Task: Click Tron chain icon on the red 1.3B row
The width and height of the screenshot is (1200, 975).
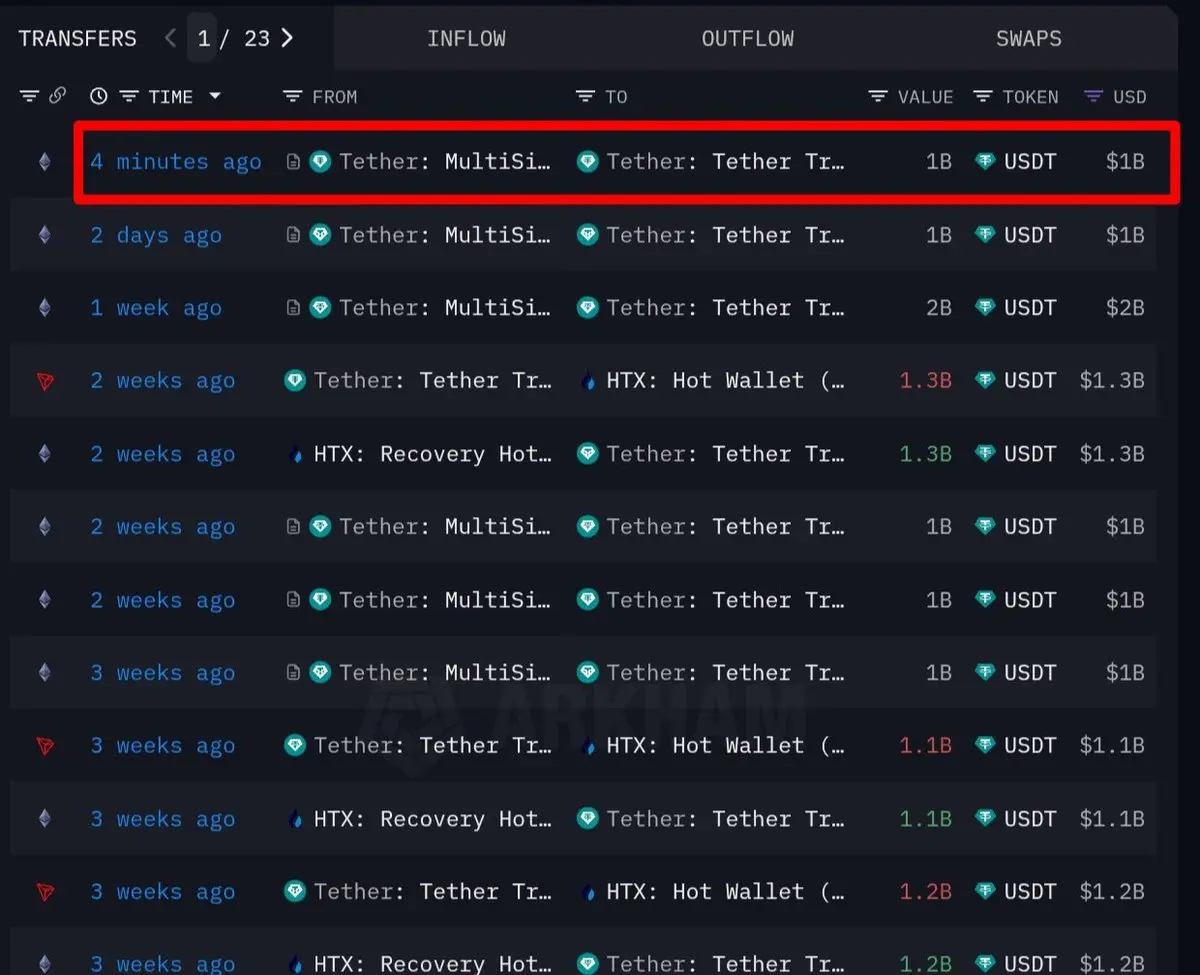Action: point(44,381)
